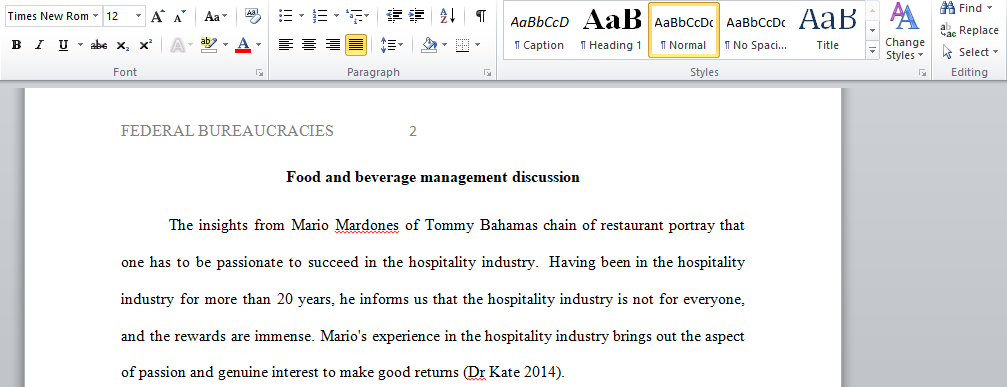Increase paragraph indent
1007x387 pixels.
(x=417, y=16)
